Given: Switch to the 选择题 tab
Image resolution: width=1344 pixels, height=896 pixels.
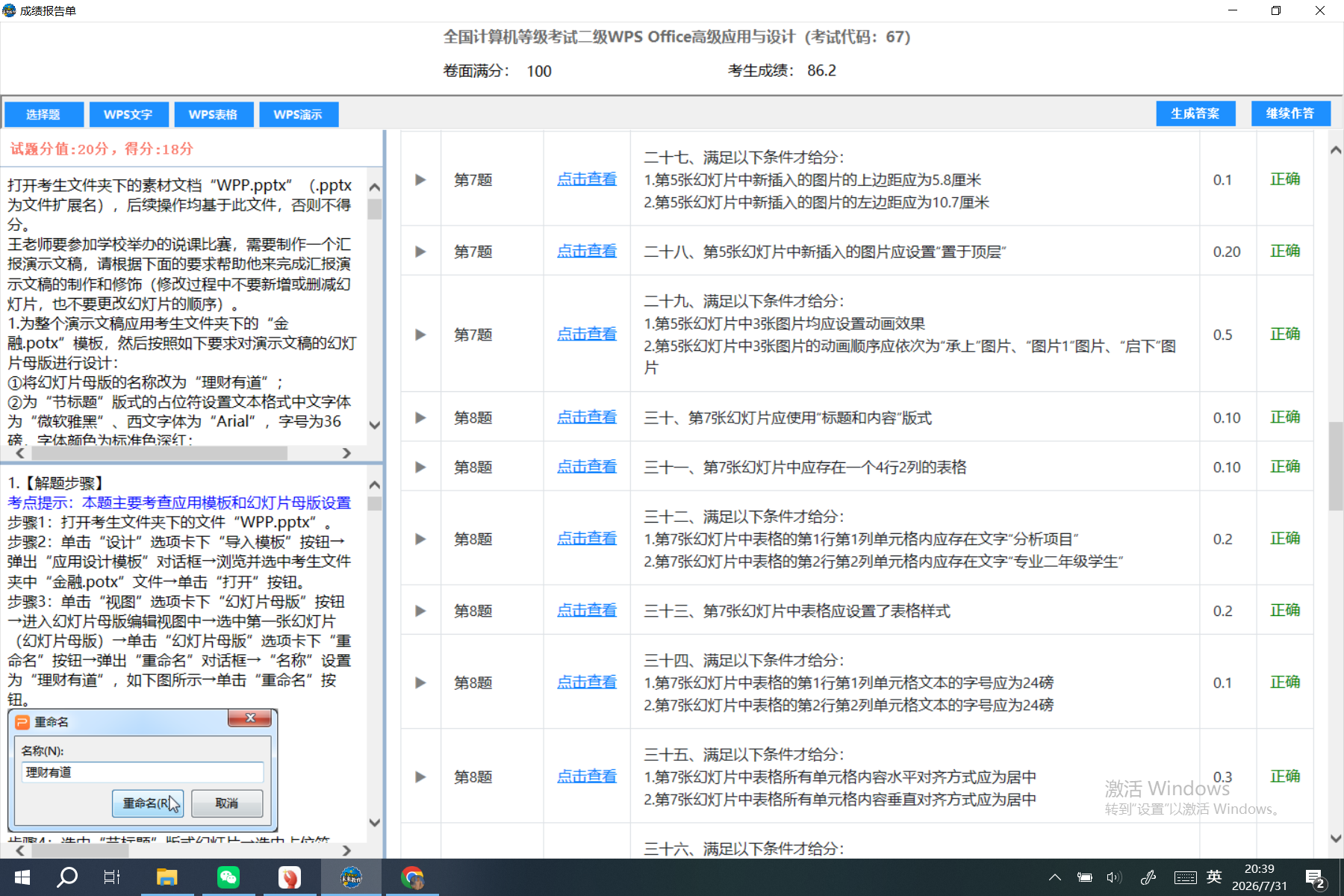Looking at the screenshot, I should click(43, 114).
